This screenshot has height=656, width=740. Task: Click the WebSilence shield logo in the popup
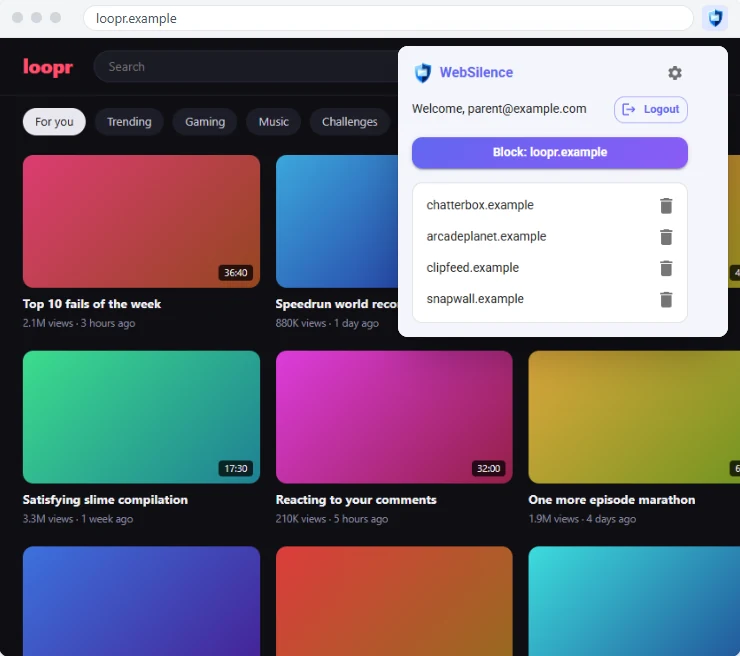pos(422,73)
